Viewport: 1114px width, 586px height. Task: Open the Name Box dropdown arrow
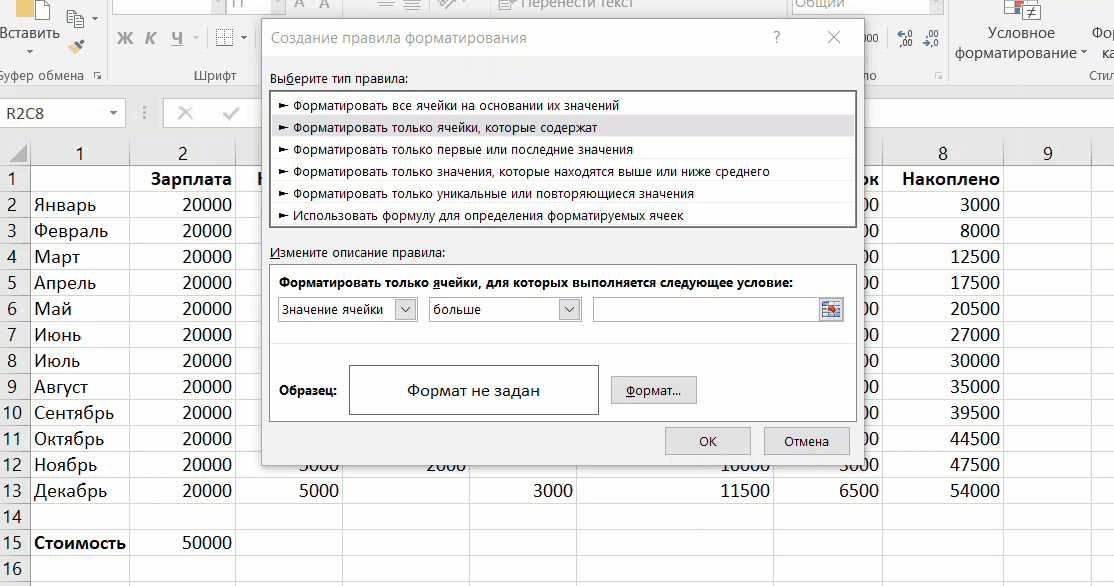tap(113, 113)
